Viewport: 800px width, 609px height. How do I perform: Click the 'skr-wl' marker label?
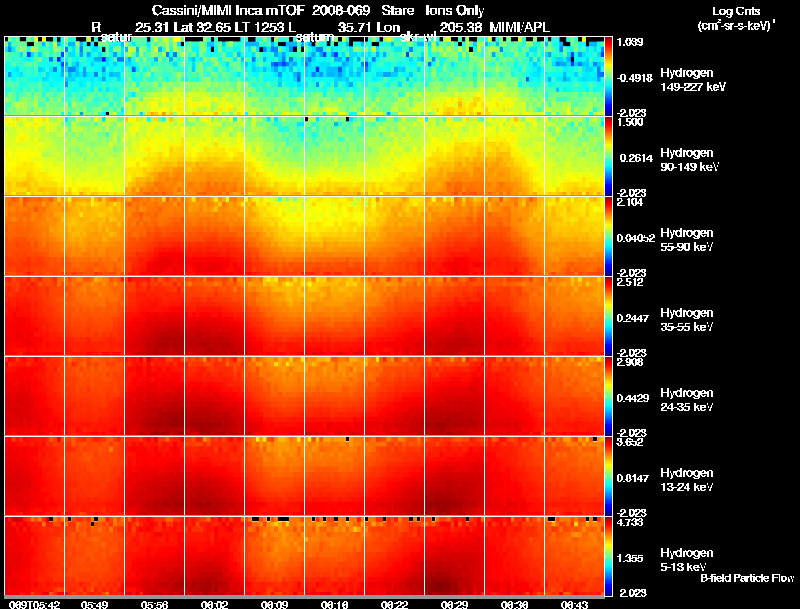pos(418,38)
